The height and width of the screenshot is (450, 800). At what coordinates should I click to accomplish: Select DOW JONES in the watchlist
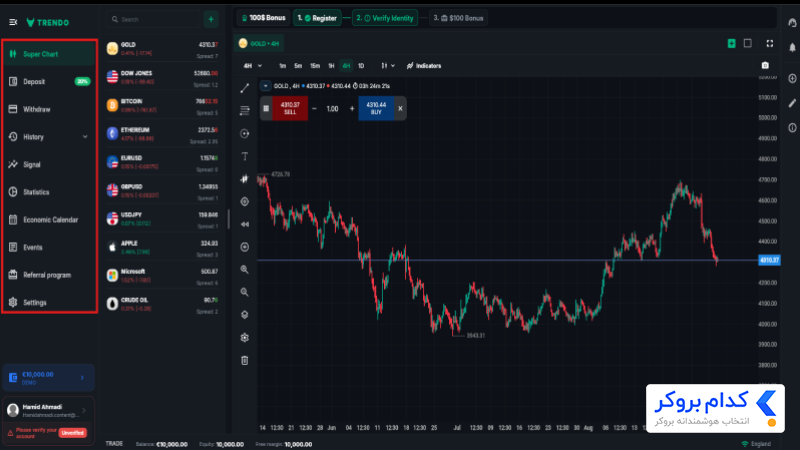(162, 77)
